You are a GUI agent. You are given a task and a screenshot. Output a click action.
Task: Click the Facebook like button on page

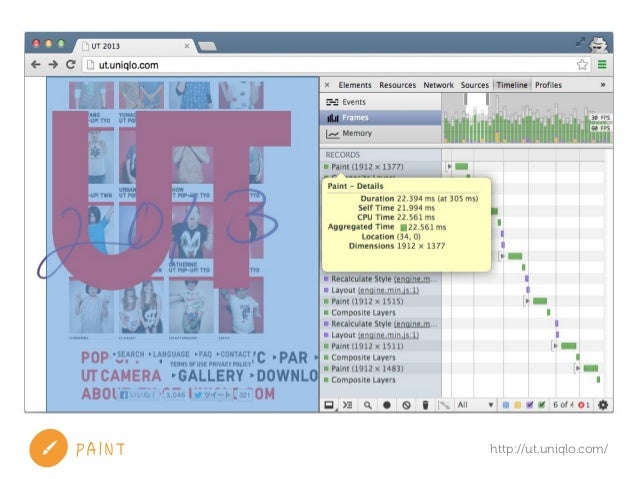[138, 394]
